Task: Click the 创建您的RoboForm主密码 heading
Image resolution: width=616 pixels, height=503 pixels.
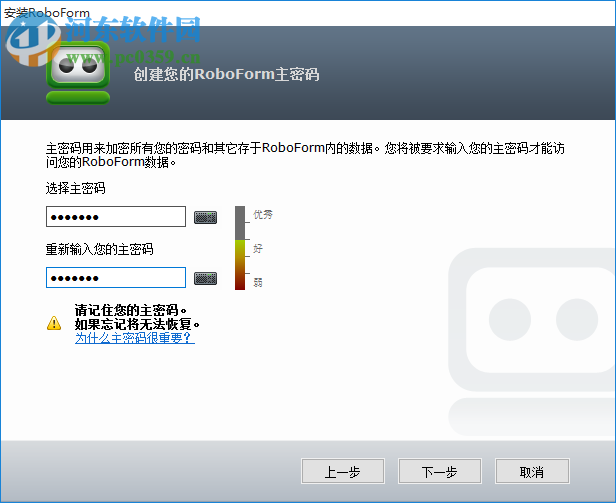Action: tap(226, 74)
